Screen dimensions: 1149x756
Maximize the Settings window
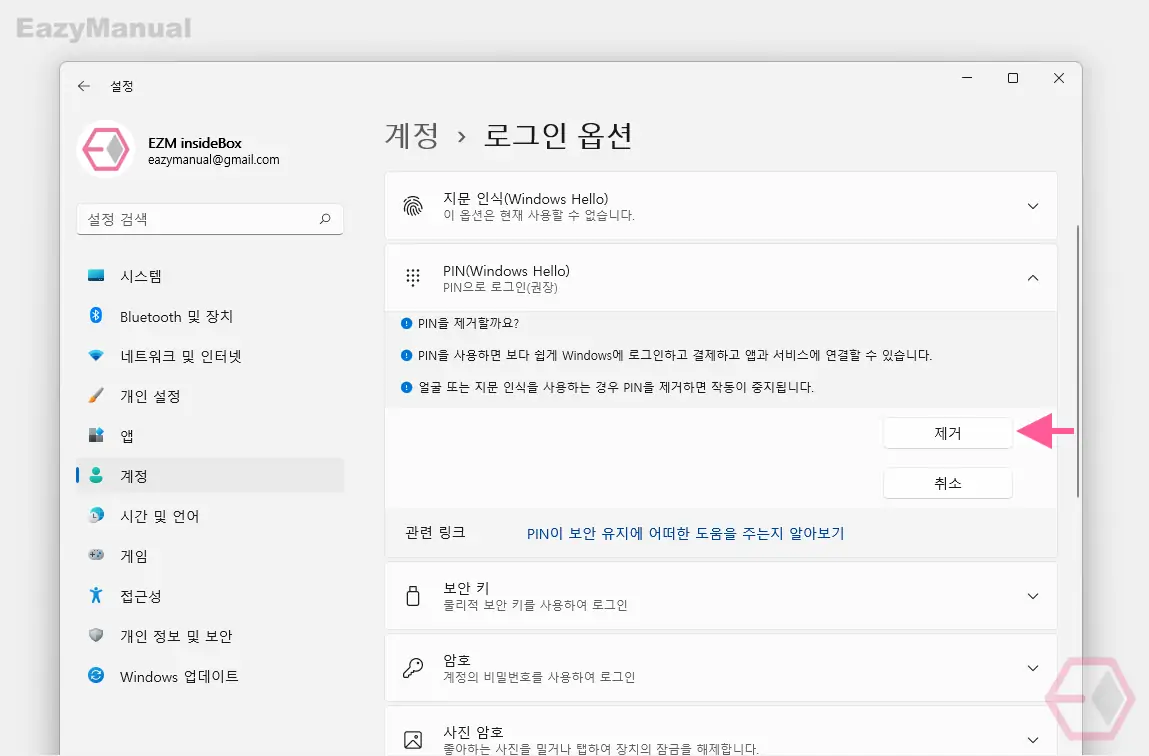1013,78
